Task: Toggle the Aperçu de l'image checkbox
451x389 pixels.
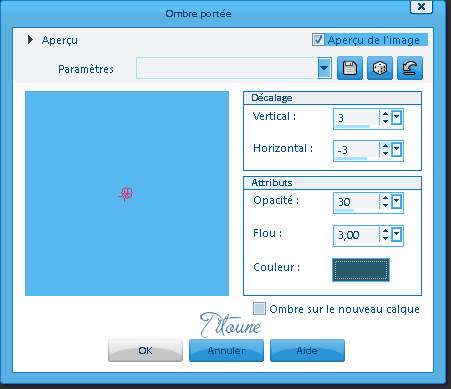Action: pyautogui.click(x=318, y=40)
